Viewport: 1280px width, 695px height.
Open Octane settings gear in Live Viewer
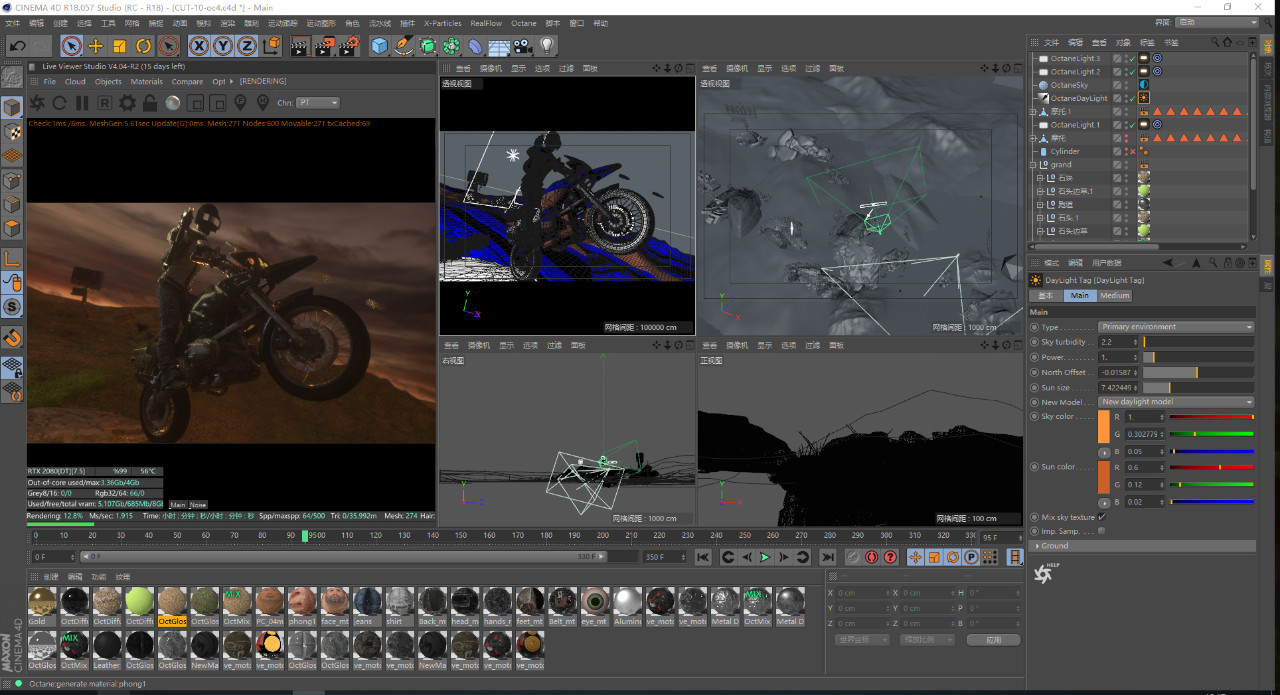coord(127,103)
